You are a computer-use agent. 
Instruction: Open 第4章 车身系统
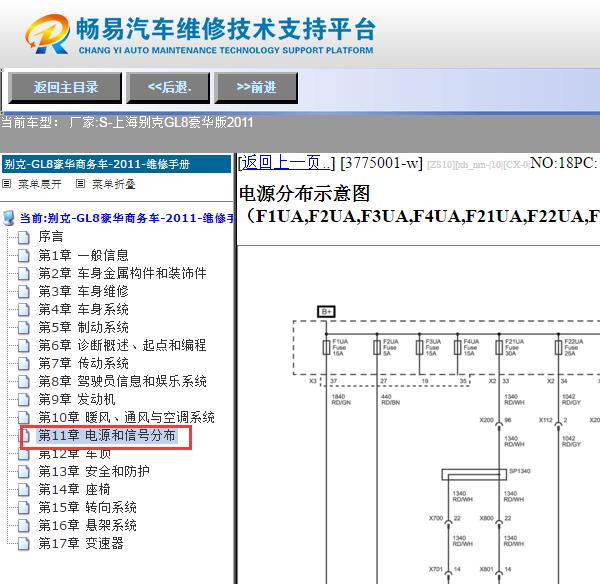[x=83, y=309]
